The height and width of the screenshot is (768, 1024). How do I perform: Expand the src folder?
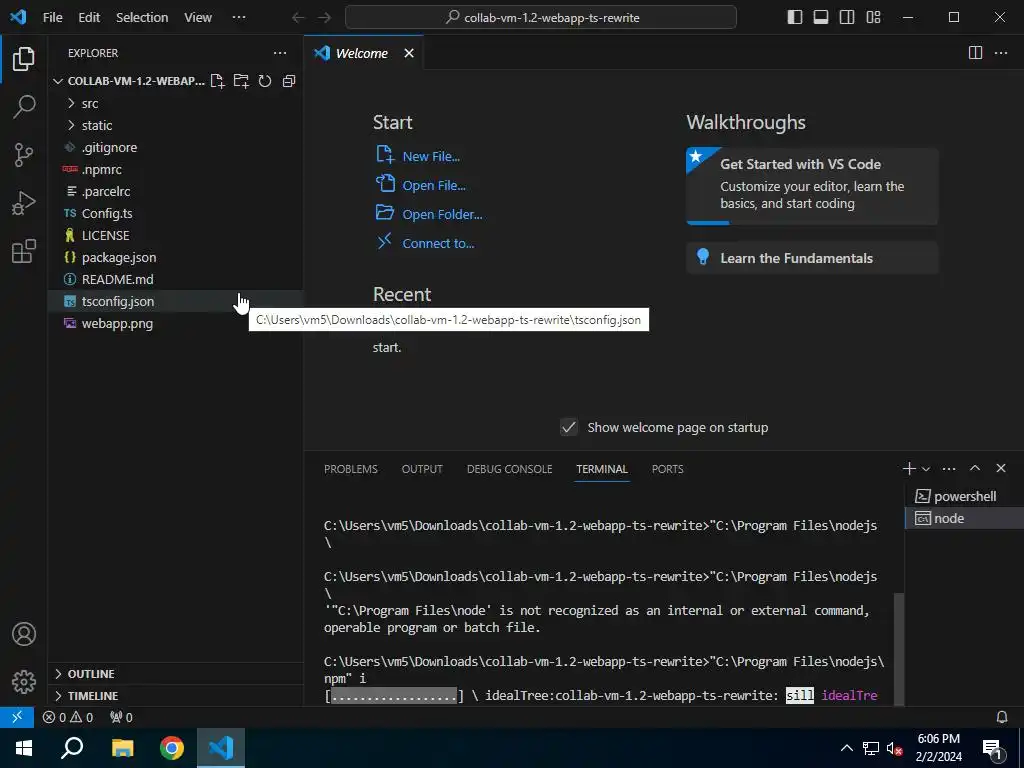(175, 103)
